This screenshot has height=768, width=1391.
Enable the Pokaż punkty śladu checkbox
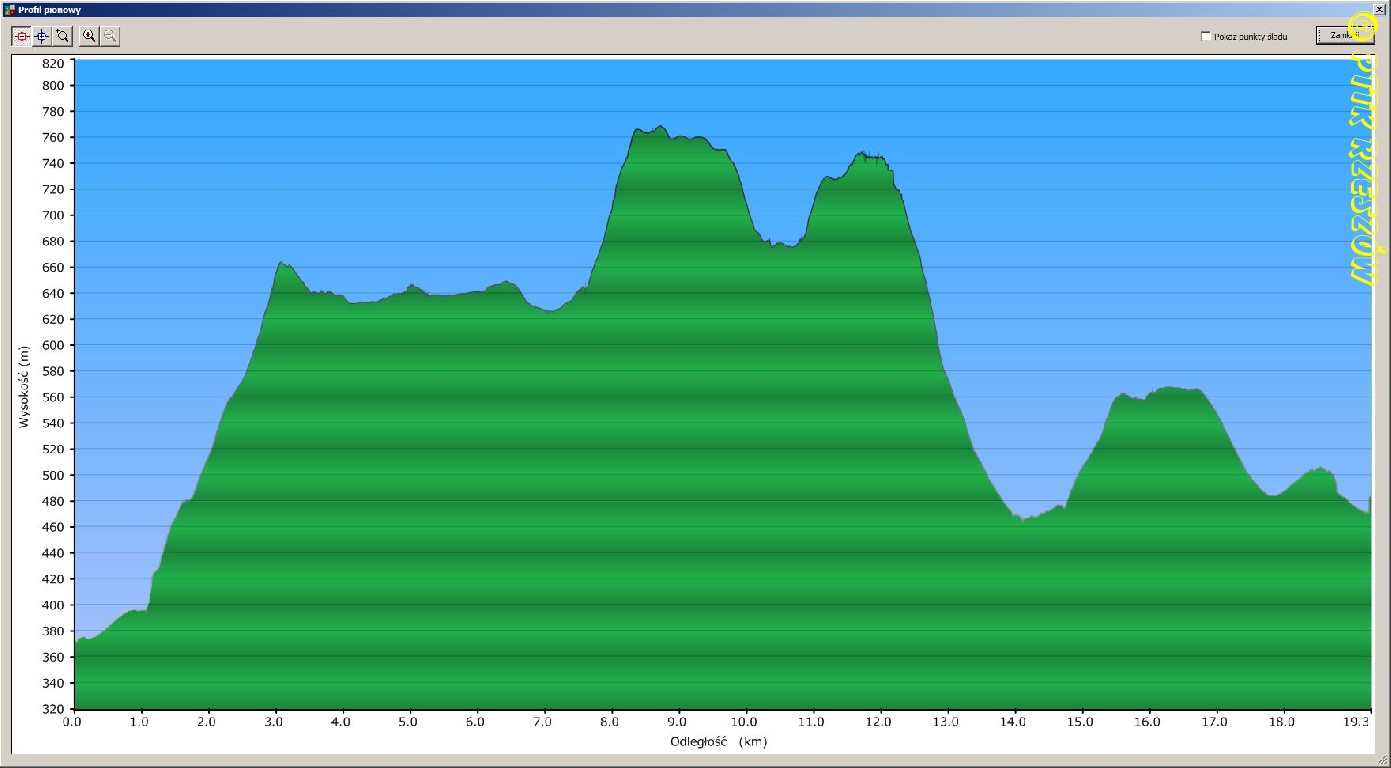1206,36
